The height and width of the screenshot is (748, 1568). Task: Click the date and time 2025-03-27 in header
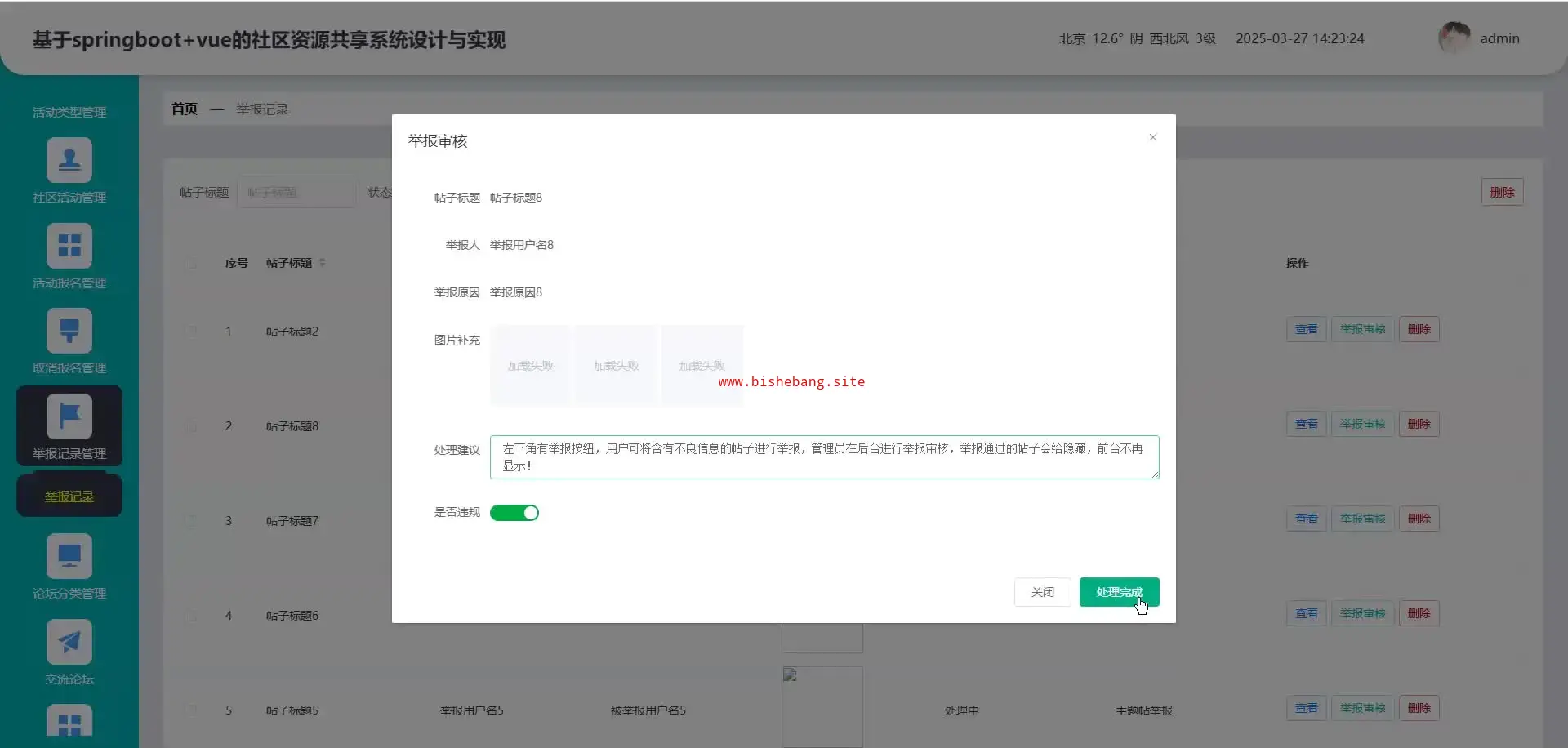pos(1300,38)
